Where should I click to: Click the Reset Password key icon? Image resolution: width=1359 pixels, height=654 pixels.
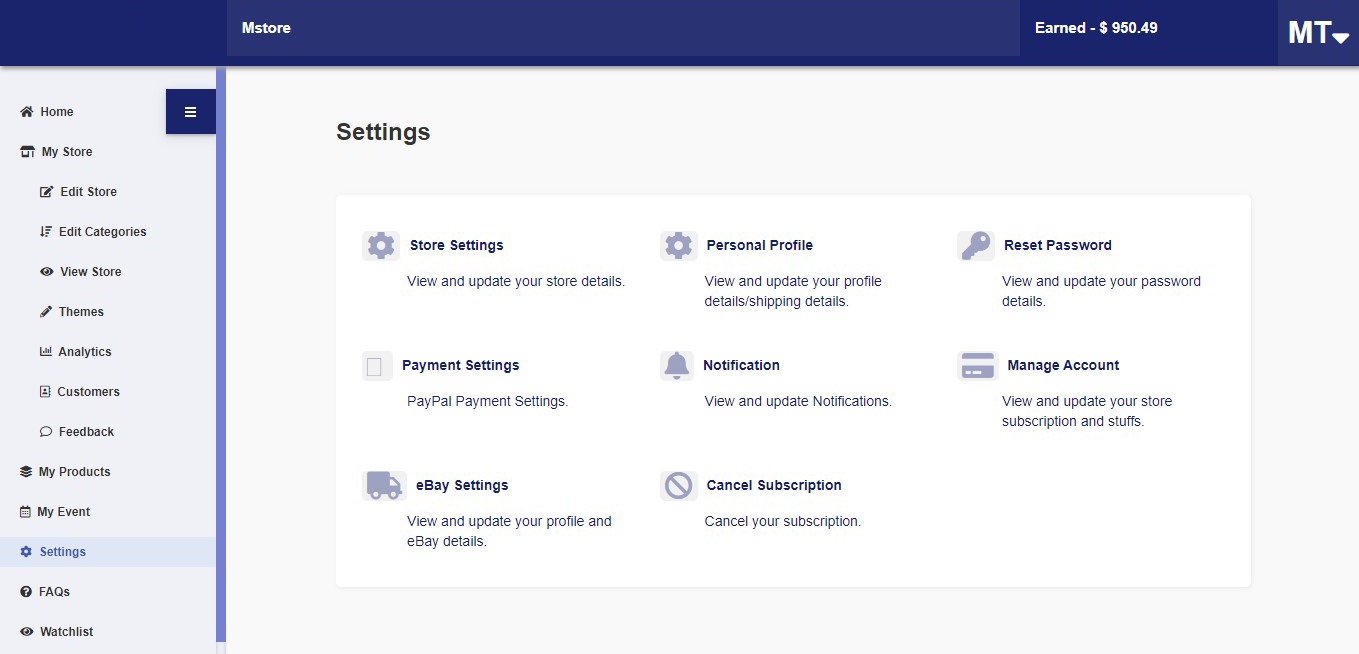coord(976,246)
